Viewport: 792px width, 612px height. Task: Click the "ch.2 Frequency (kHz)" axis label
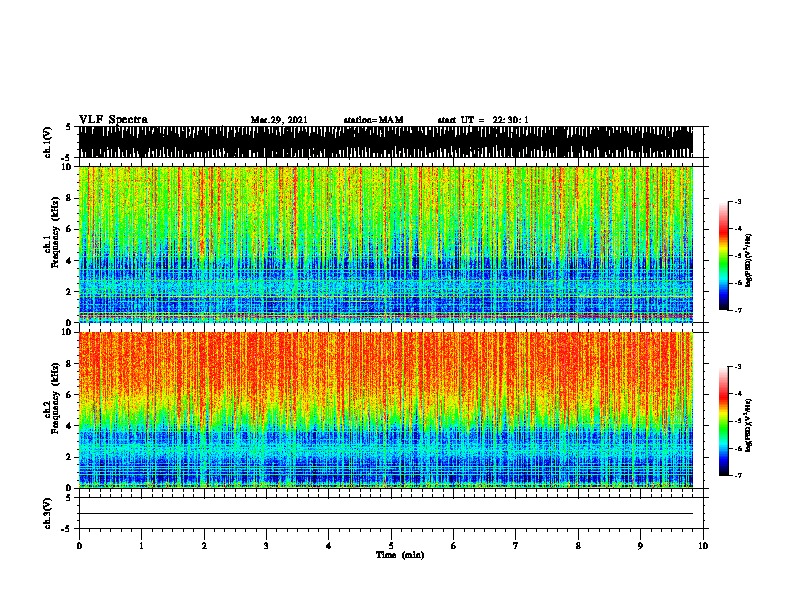(52, 398)
